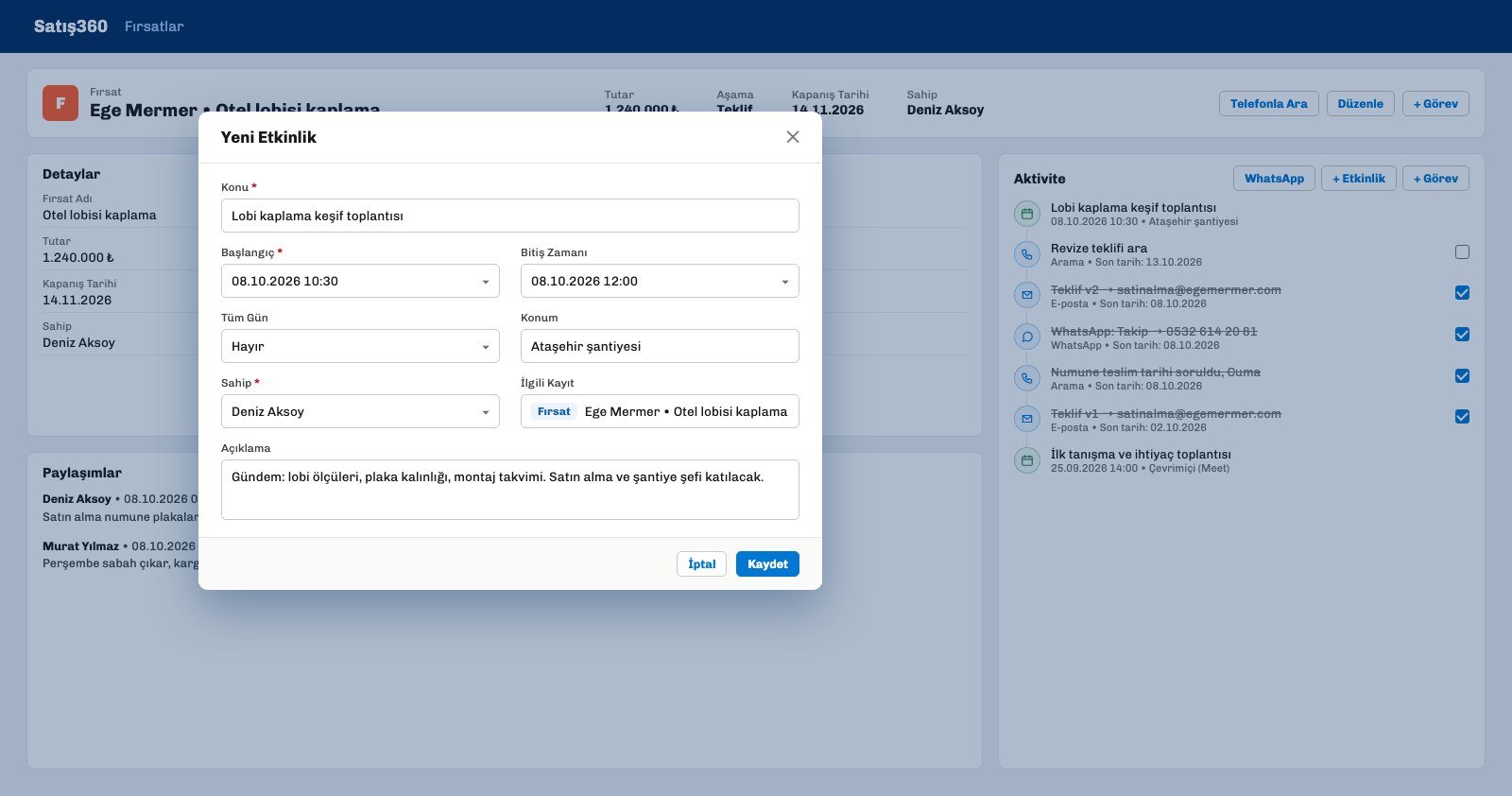Viewport: 1512px width, 796px height.
Task: Expand the Tüm Gün dropdown
Action: [x=360, y=346]
